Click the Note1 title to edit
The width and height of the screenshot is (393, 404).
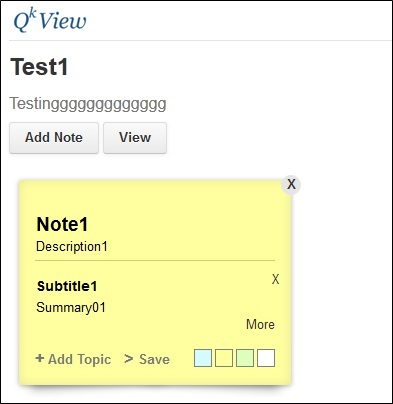(62, 224)
